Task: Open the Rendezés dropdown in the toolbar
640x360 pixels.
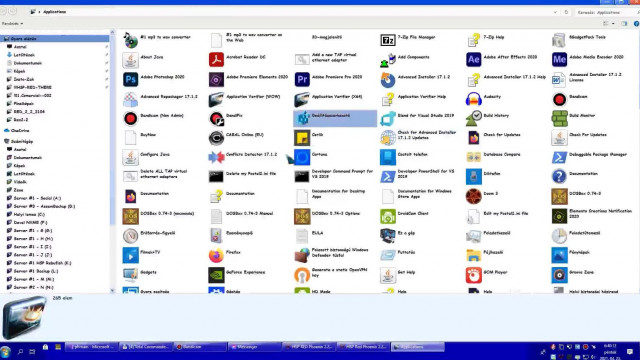Action: [12, 24]
